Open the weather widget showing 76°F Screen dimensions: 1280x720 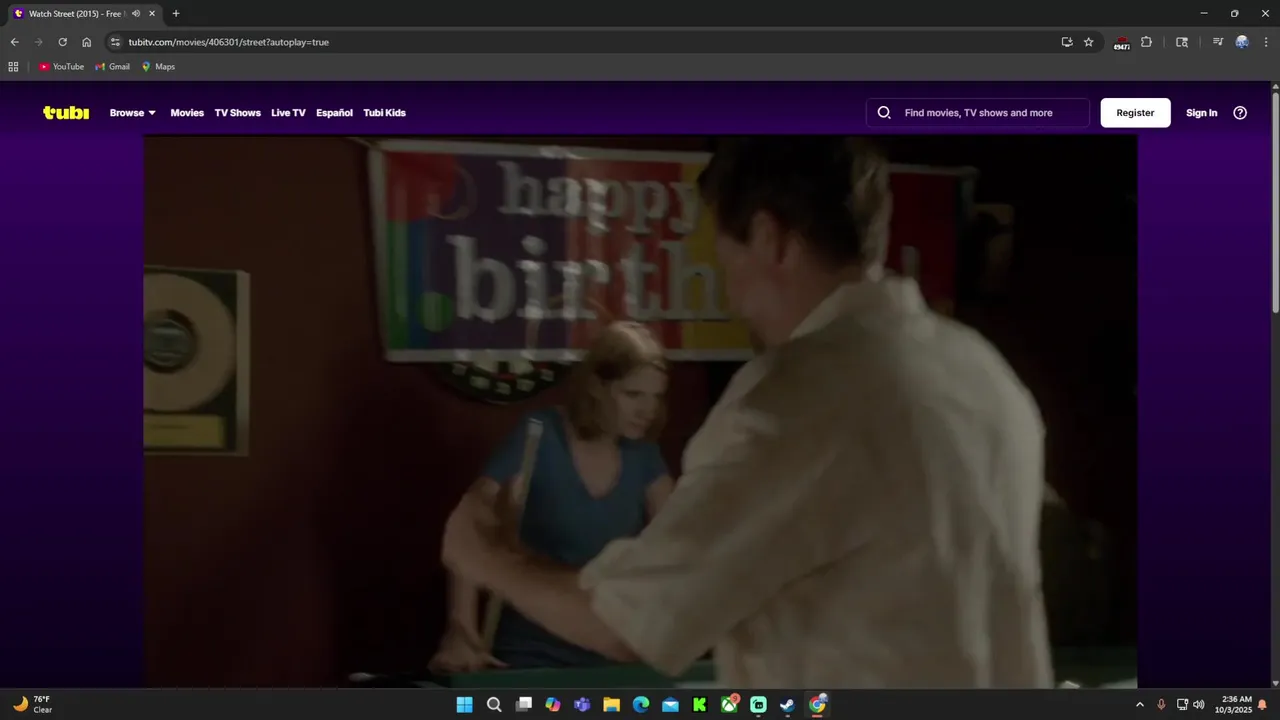point(32,705)
